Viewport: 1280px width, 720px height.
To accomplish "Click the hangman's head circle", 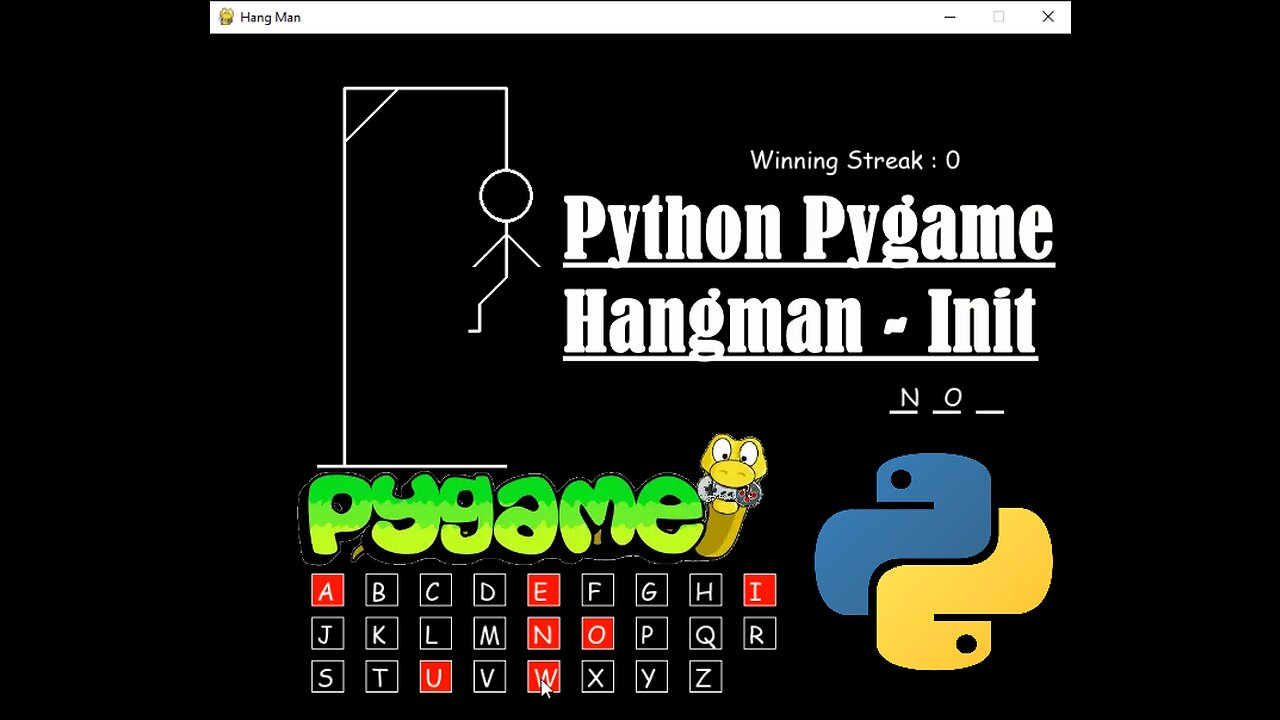I will tap(506, 196).
